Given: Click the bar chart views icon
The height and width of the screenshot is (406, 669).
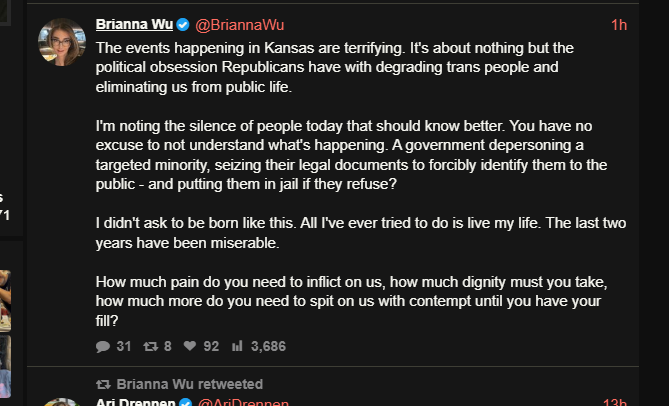Looking at the screenshot, I should pos(237,346).
